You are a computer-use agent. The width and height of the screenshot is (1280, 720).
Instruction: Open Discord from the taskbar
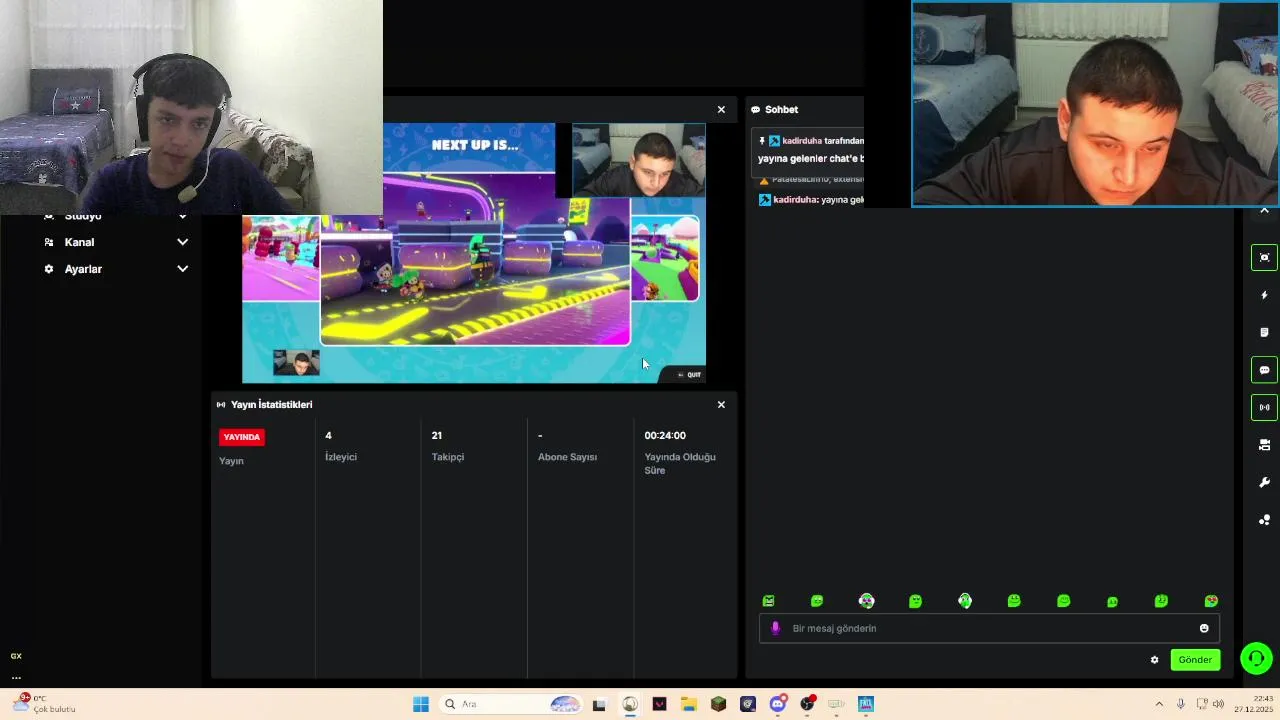click(777, 704)
